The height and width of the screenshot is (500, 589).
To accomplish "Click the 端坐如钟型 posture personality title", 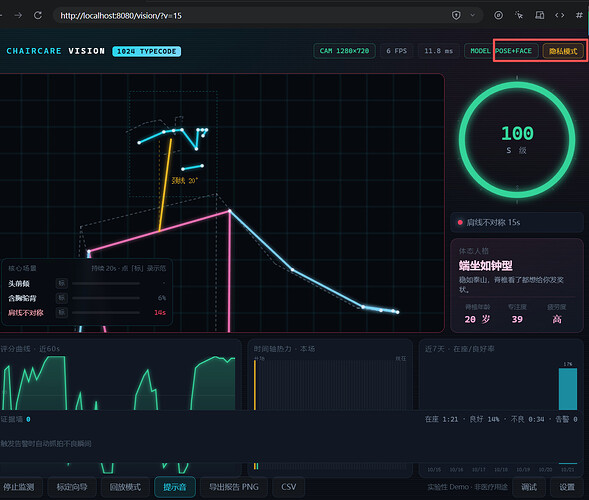I will click(x=485, y=266).
